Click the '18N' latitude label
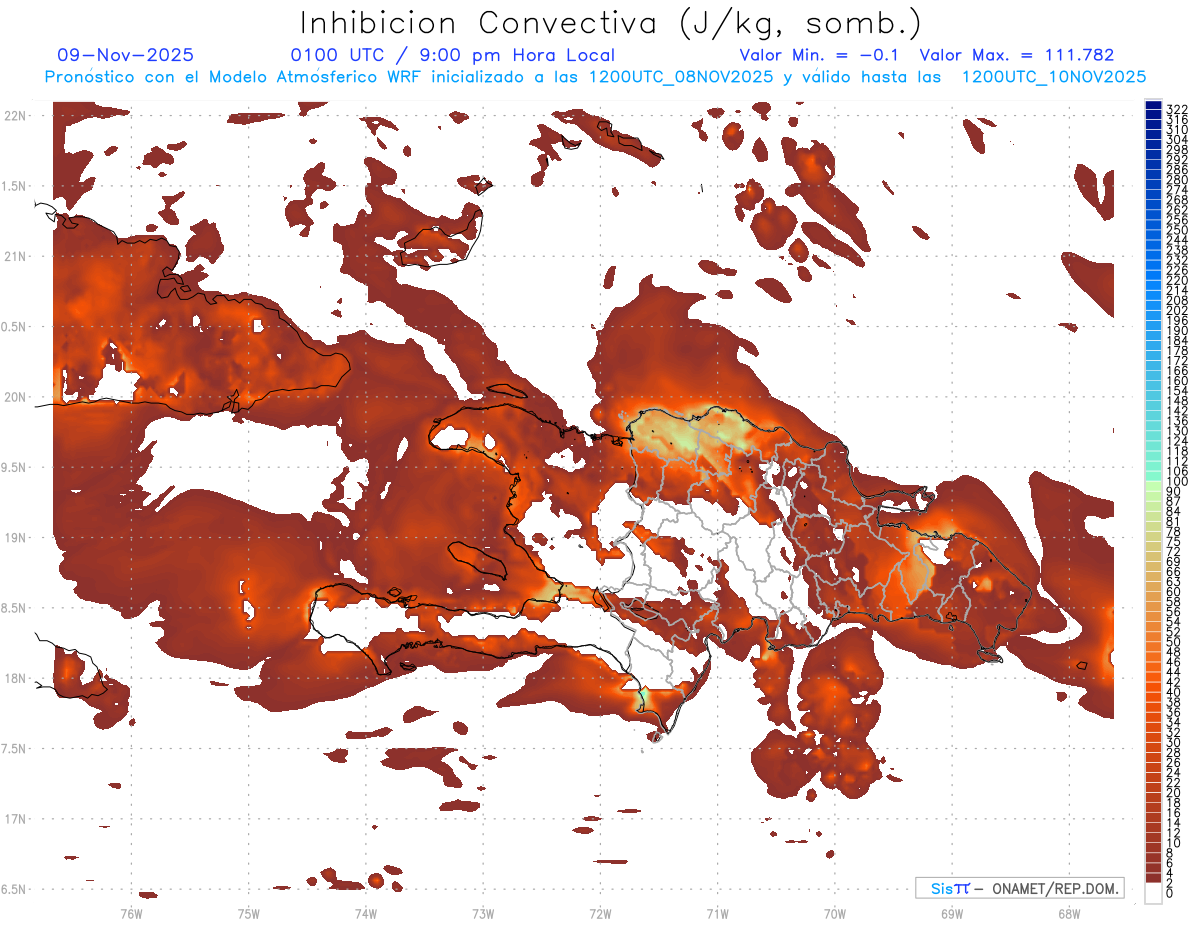The height and width of the screenshot is (927, 1200). 15,678
